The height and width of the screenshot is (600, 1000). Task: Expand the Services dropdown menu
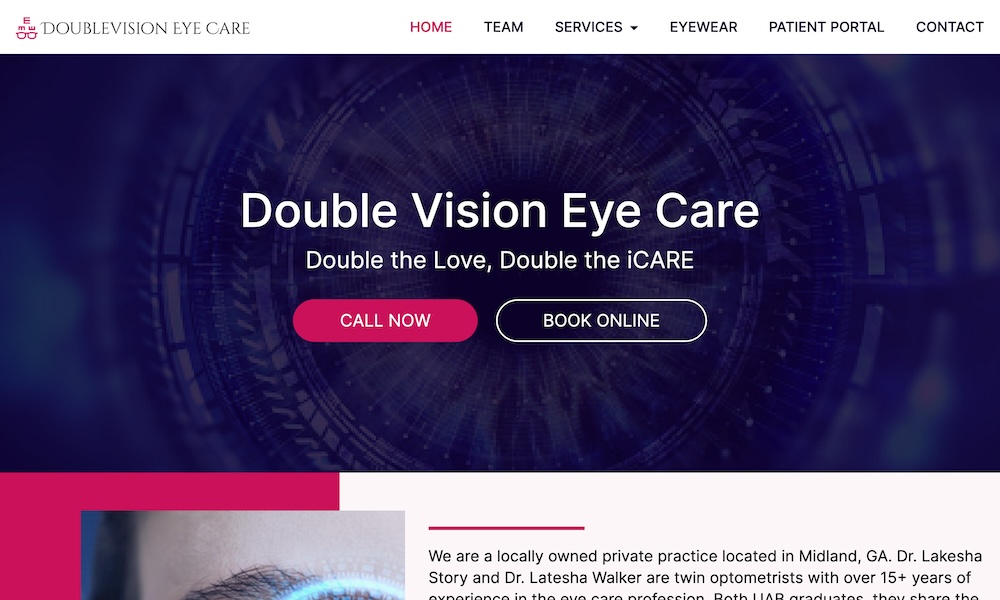(596, 27)
